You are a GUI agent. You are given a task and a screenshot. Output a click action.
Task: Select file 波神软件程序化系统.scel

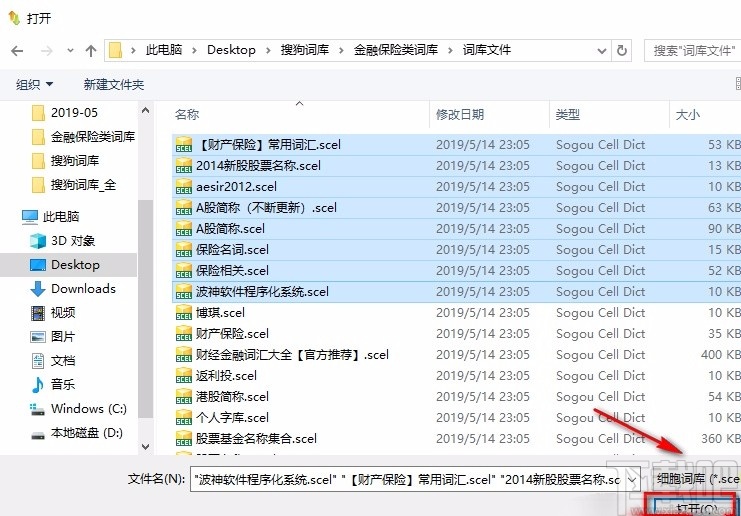[457, 292]
